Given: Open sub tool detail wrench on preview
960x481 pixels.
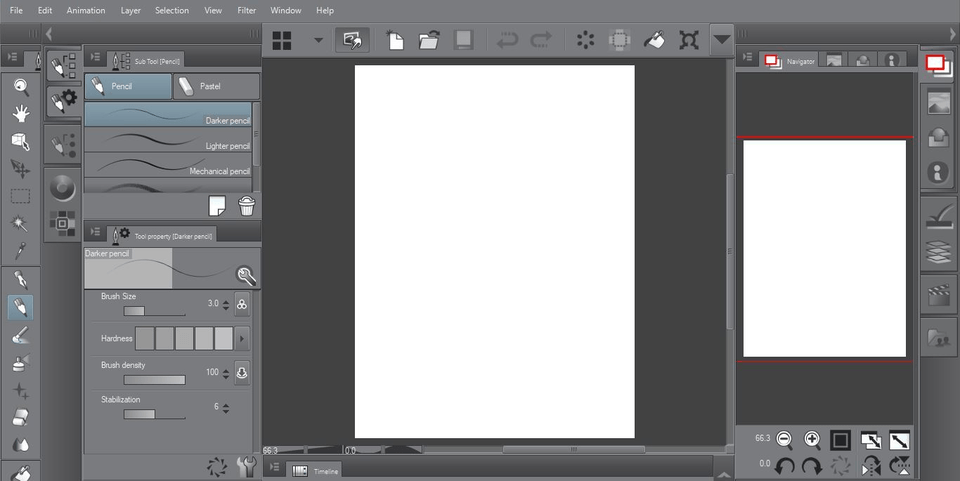Looking at the screenshot, I should coord(246,276).
